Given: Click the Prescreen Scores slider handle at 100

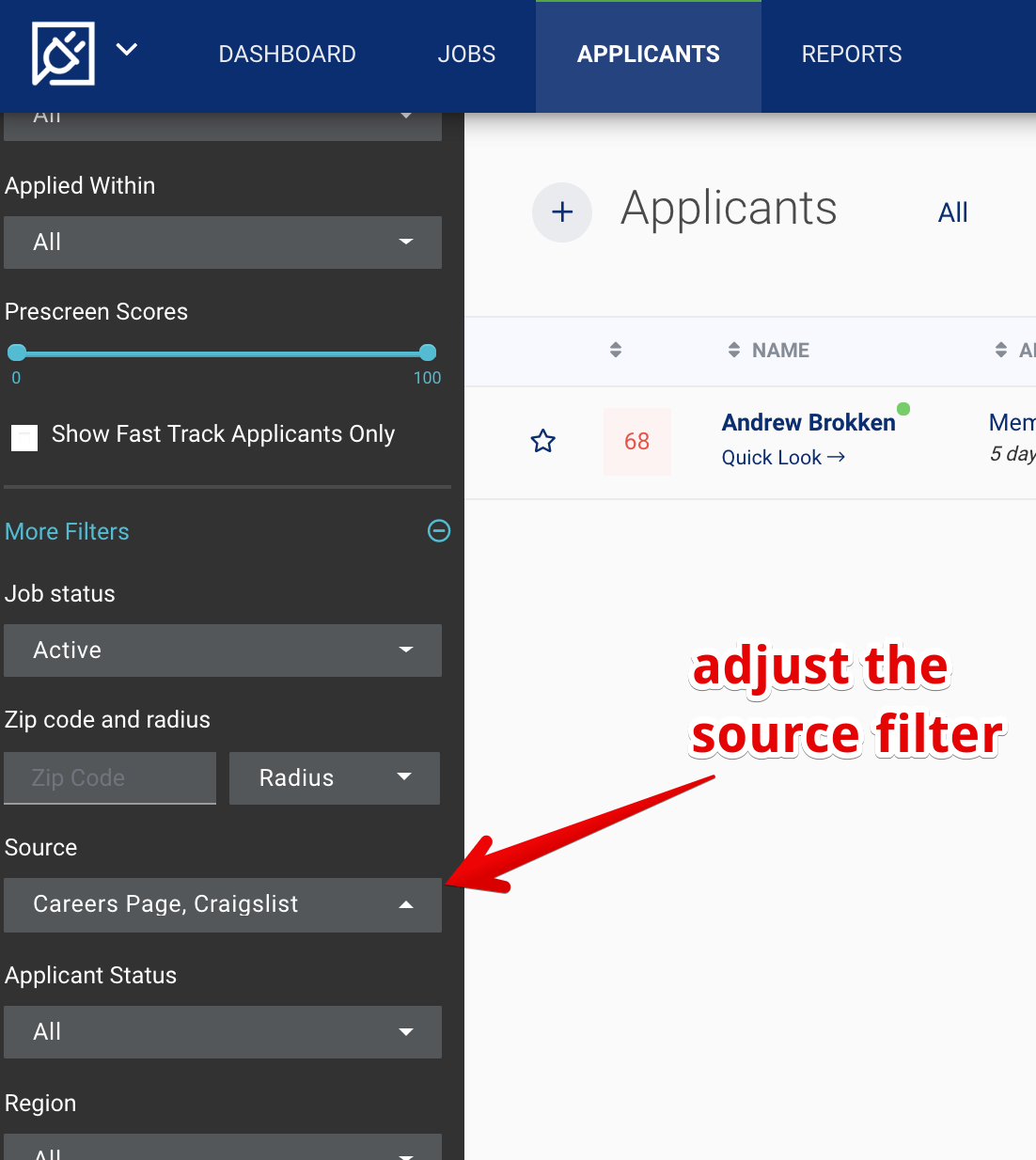Looking at the screenshot, I should (x=428, y=352).
